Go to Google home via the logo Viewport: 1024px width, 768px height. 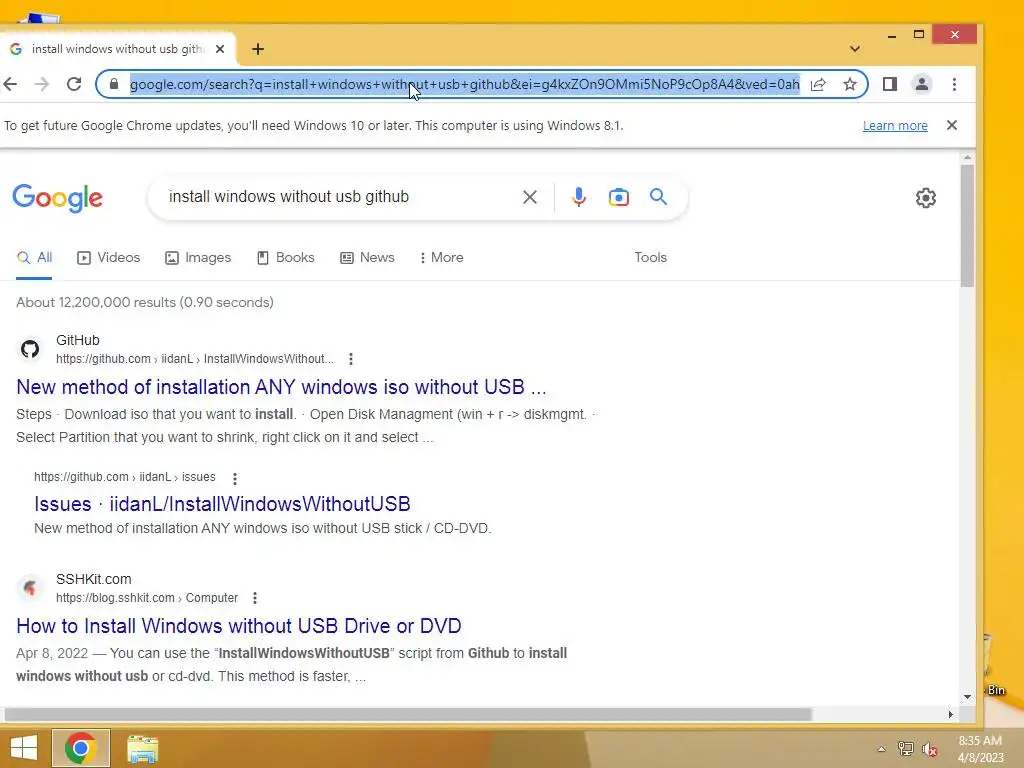coord(57,198)
